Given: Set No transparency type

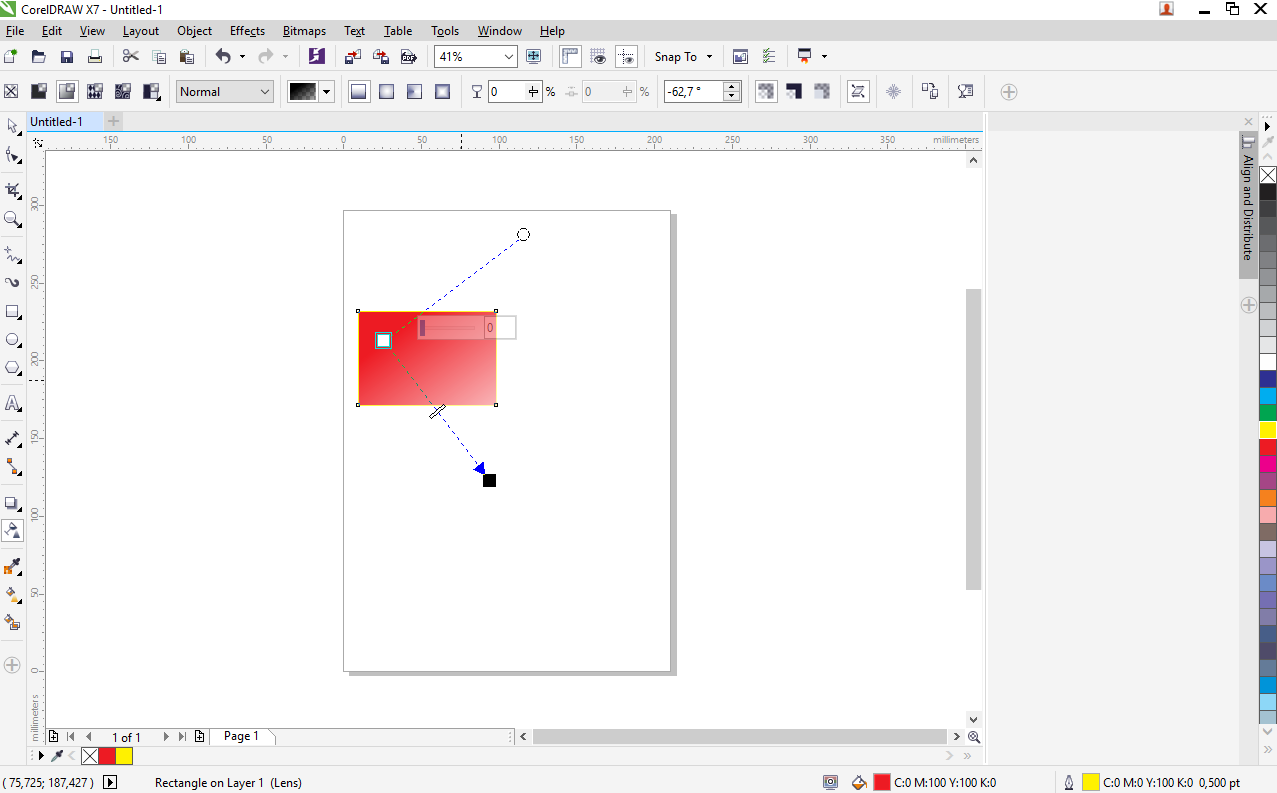Looking at the screenshot, I should 11,92.
